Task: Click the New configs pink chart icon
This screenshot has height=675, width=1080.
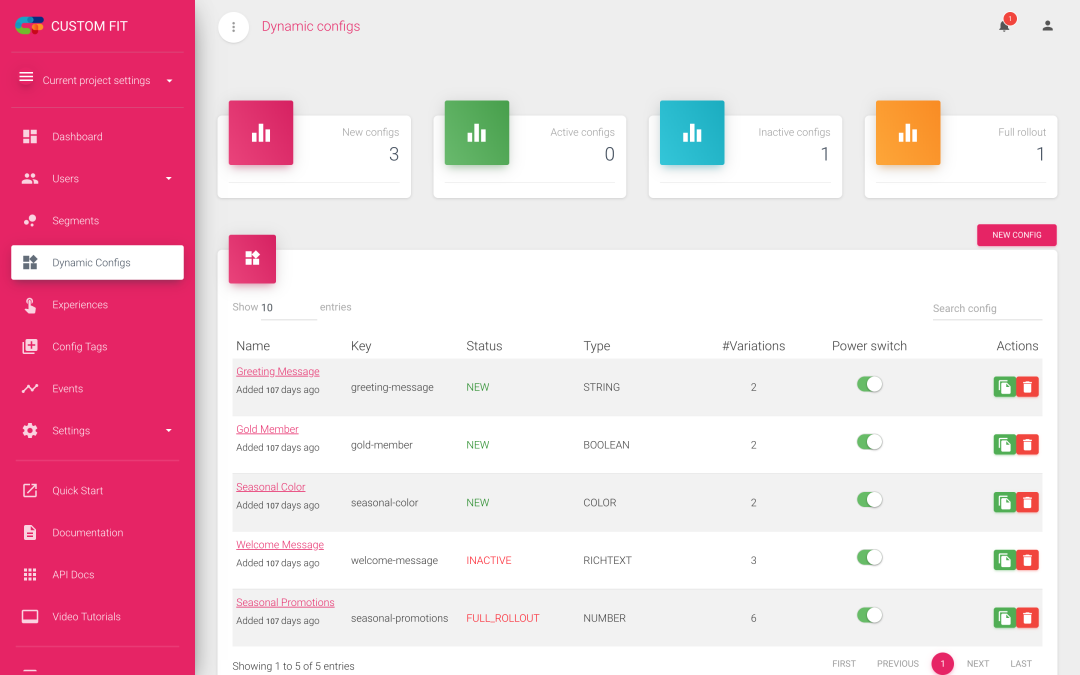Action: pos(261,133)
